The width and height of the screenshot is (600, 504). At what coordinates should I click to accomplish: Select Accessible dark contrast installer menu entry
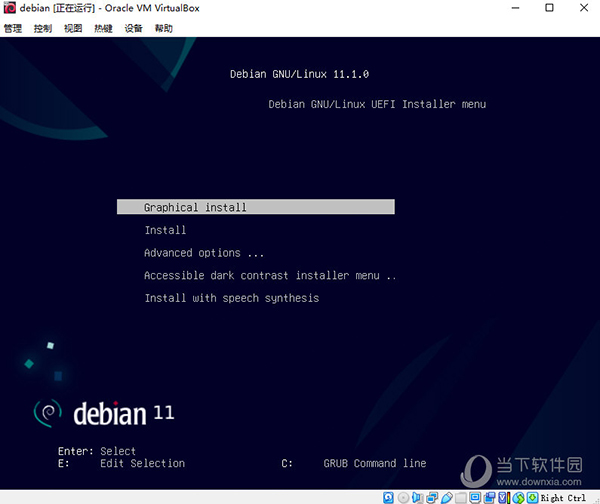270,276
